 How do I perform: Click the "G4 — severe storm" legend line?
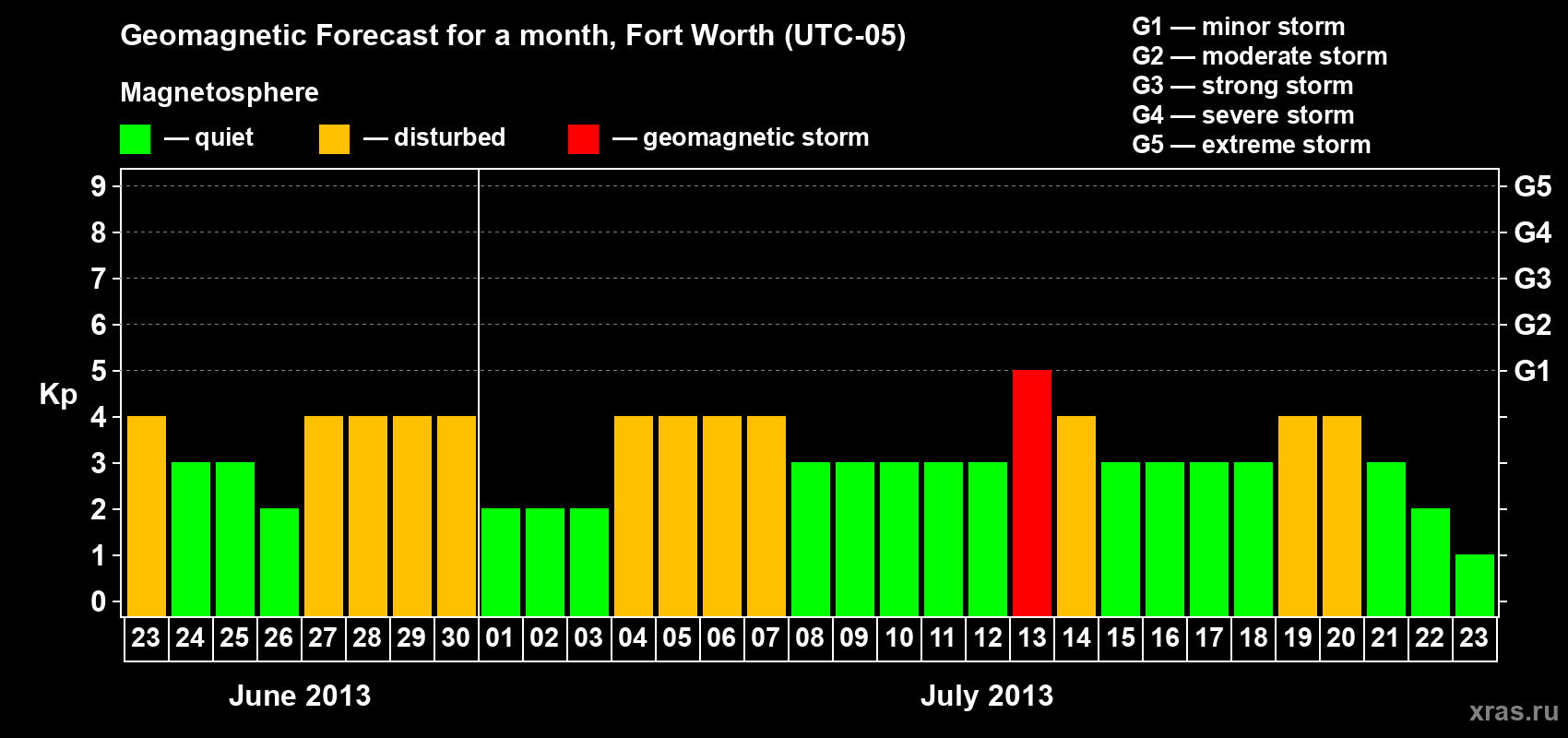[1243, 115]
